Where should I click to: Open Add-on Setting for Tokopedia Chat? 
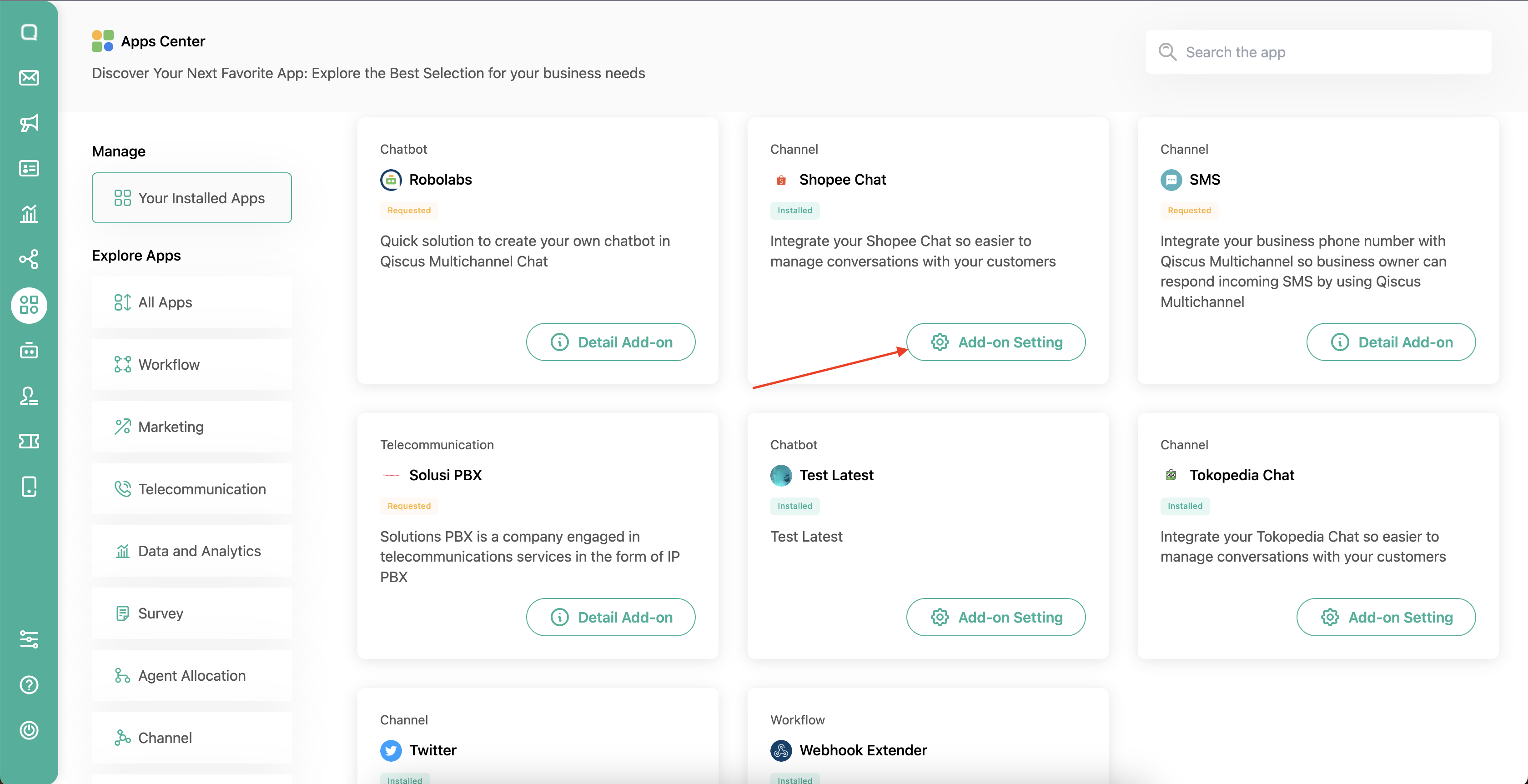(1386, 618)
